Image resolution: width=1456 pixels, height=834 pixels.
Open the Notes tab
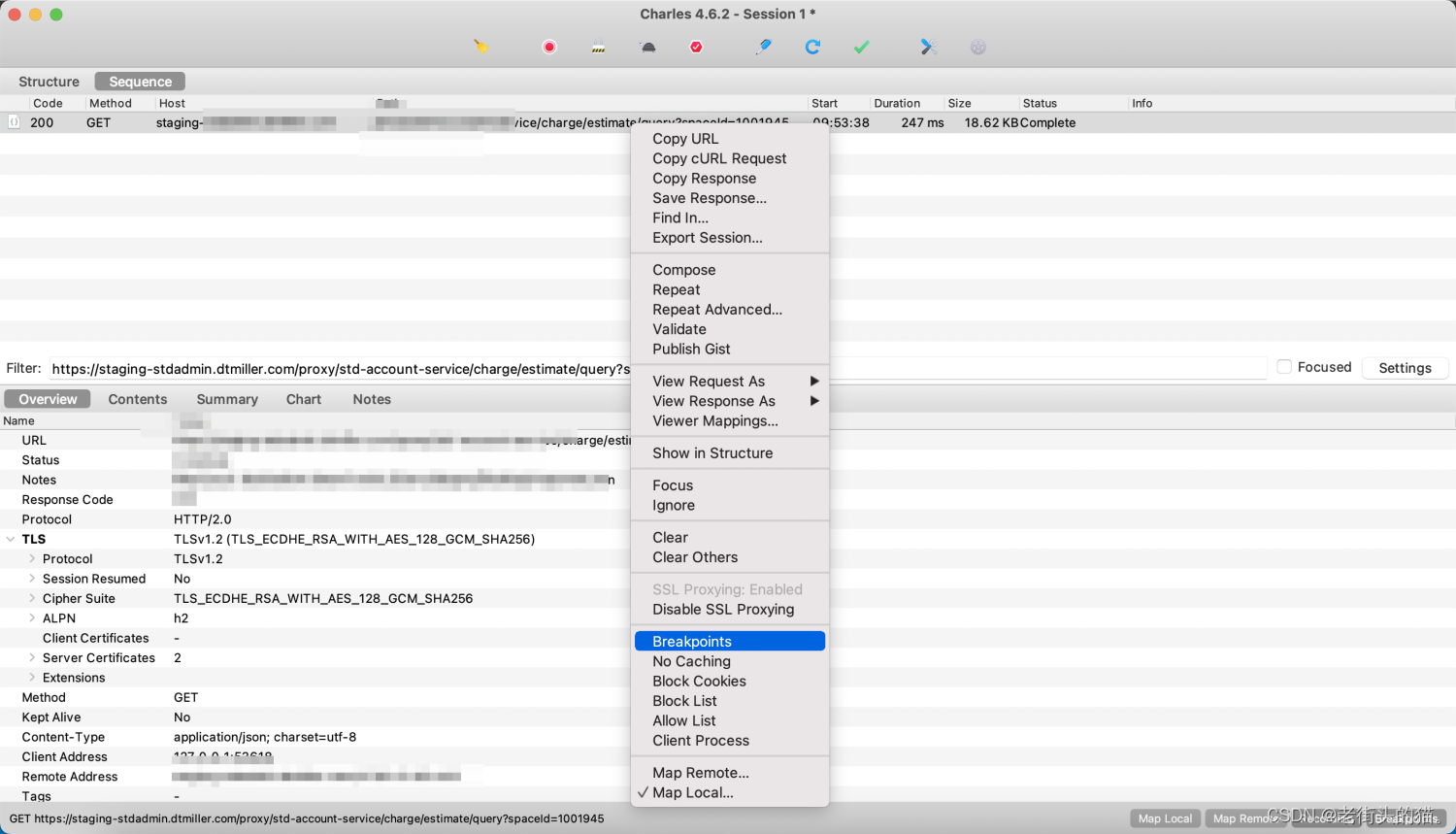372,399
